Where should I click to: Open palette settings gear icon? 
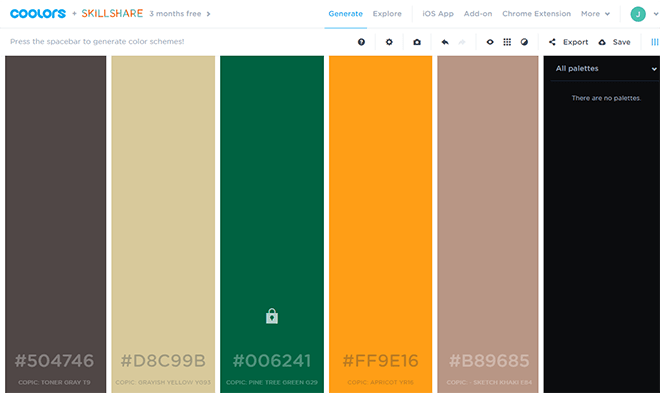point(389,42)
